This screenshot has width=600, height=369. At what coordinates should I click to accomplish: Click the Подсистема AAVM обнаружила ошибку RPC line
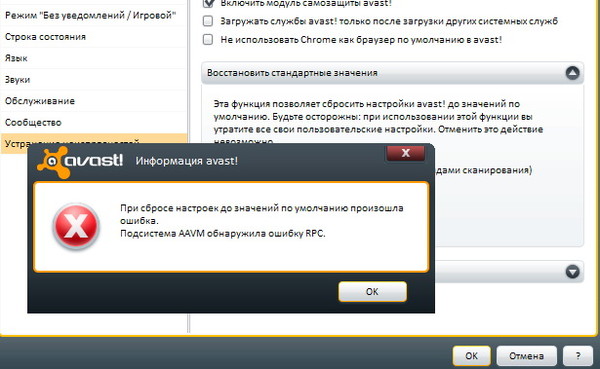pos(223,233)
